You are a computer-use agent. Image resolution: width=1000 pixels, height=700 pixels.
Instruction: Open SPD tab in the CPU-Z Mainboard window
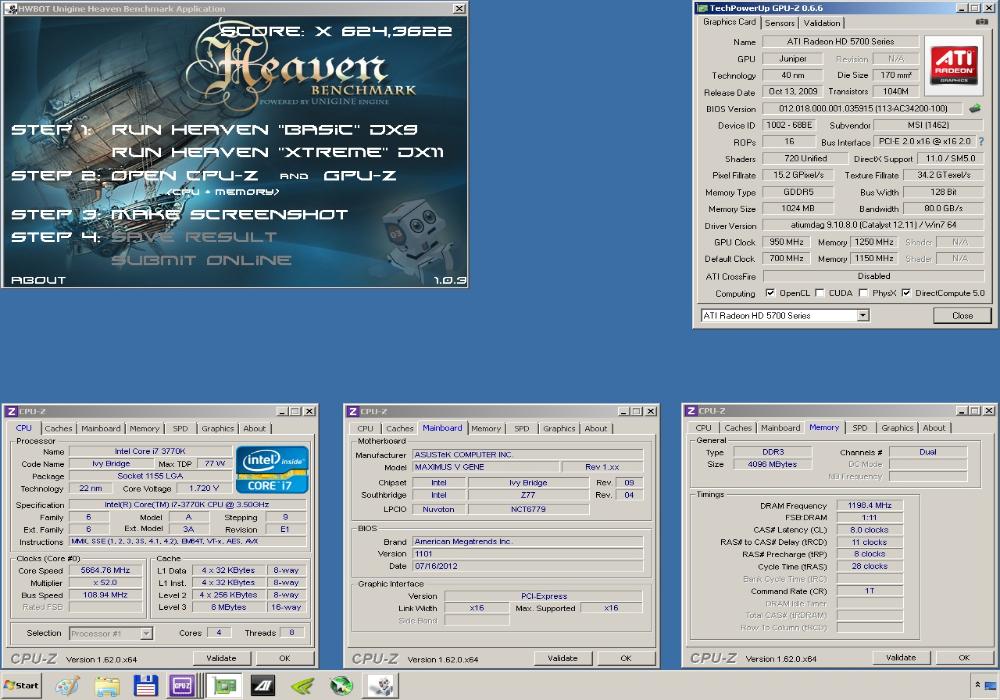tap(522, 428)
